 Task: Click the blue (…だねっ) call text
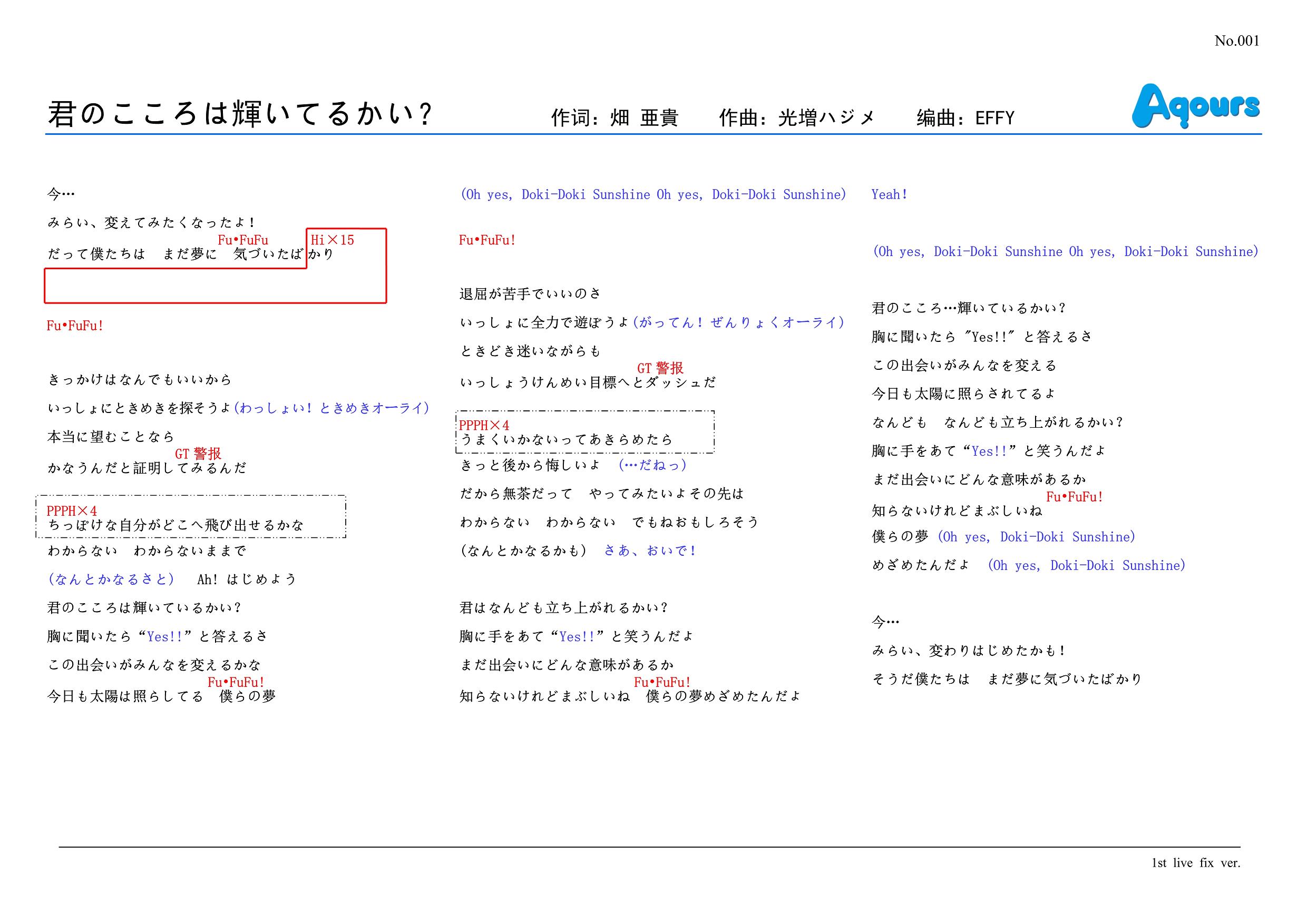point(652,465)
